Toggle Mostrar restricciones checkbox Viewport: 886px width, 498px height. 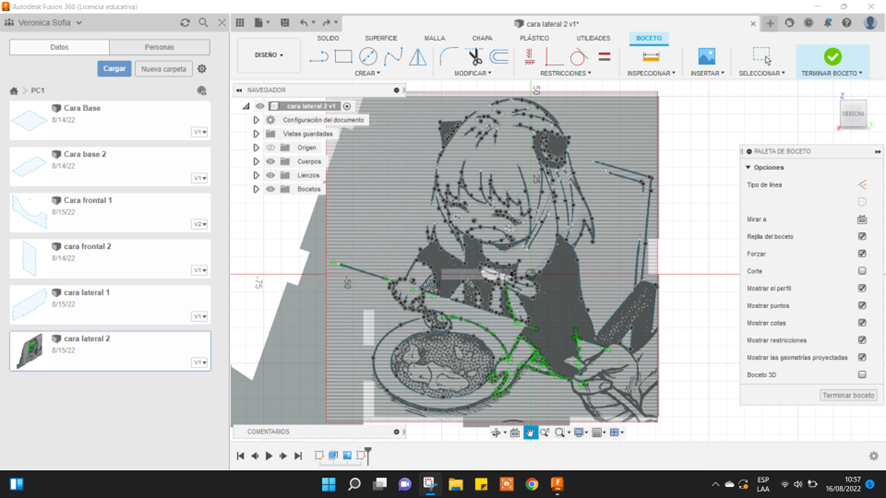click(862, 340)
